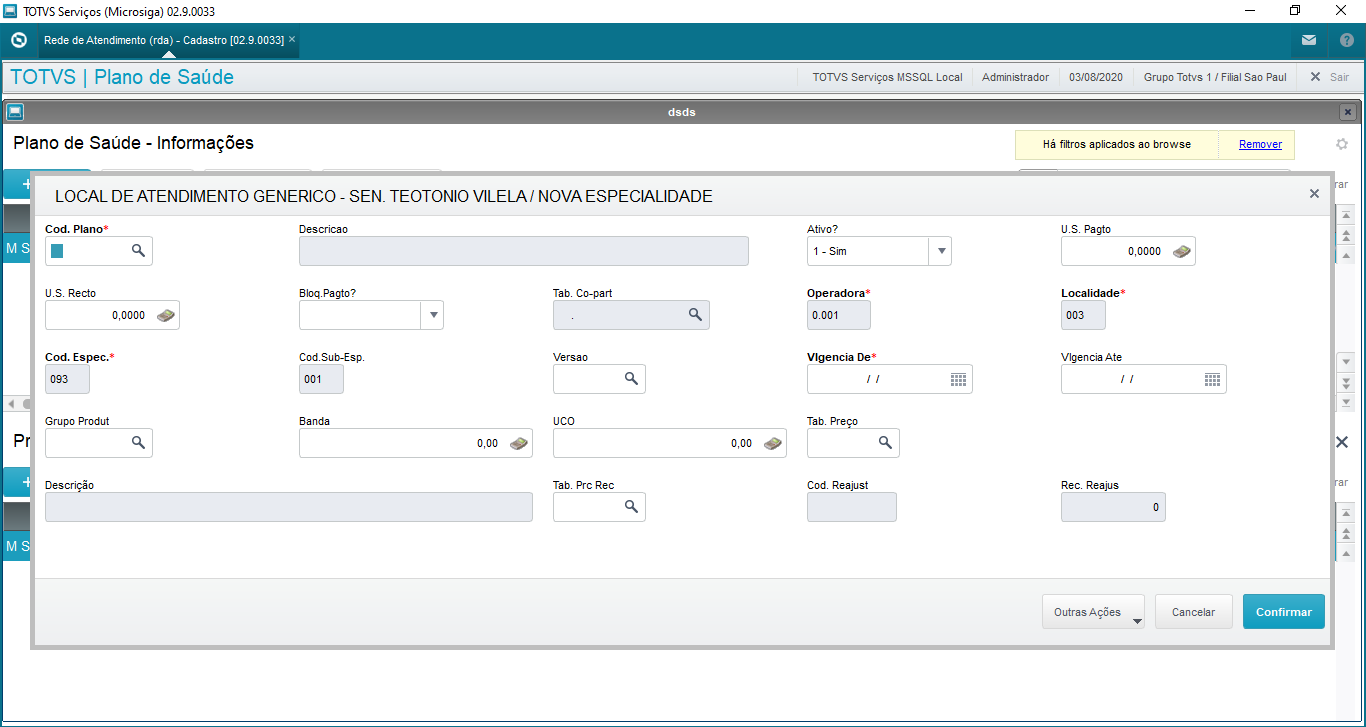The height and width of the screenshot is (727, 1366).
Task: Open the Grupo Produt lookup magnifier
Action: point(138,443)
